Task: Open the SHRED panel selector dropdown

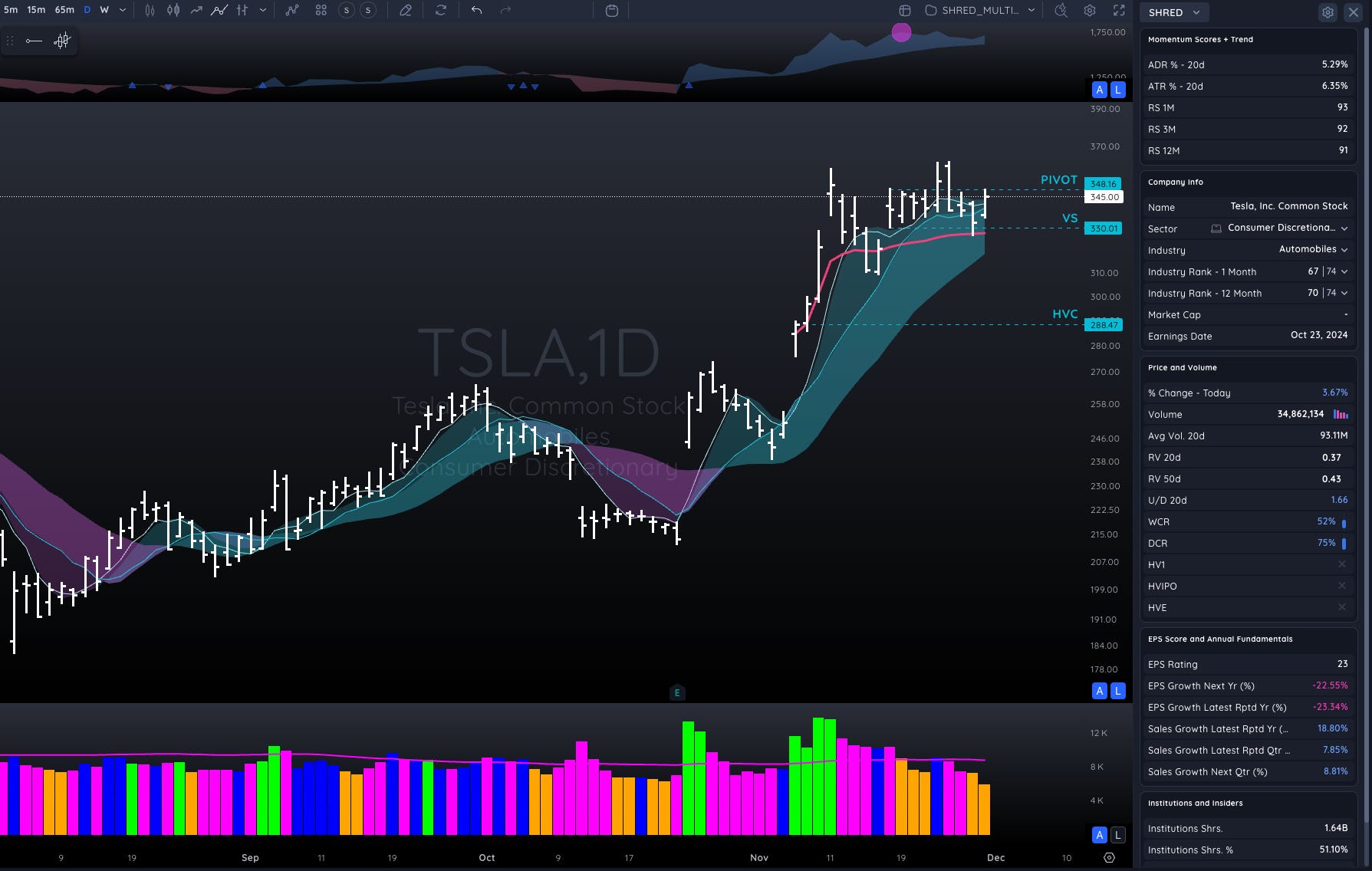Action: click(1174, 12)
